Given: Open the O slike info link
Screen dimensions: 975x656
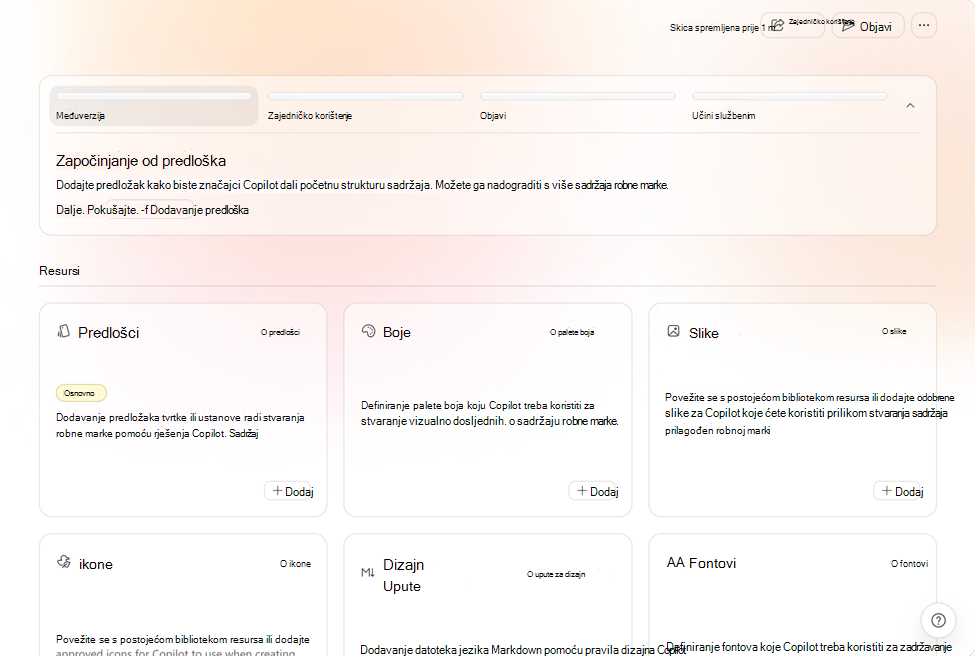Looking at the screenshot, I should 894,331.
